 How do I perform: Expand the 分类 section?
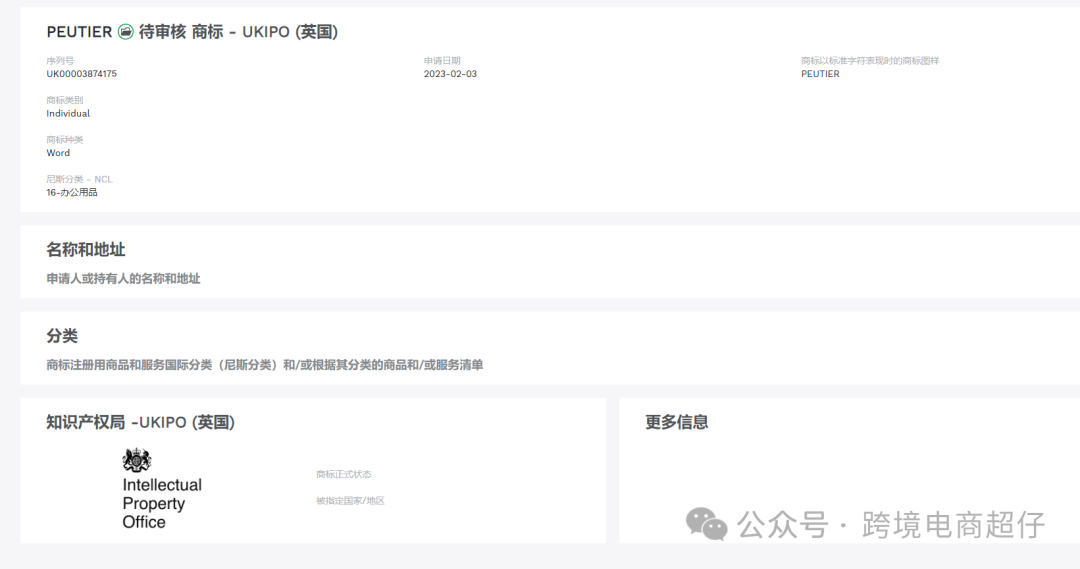coord(62,336)
